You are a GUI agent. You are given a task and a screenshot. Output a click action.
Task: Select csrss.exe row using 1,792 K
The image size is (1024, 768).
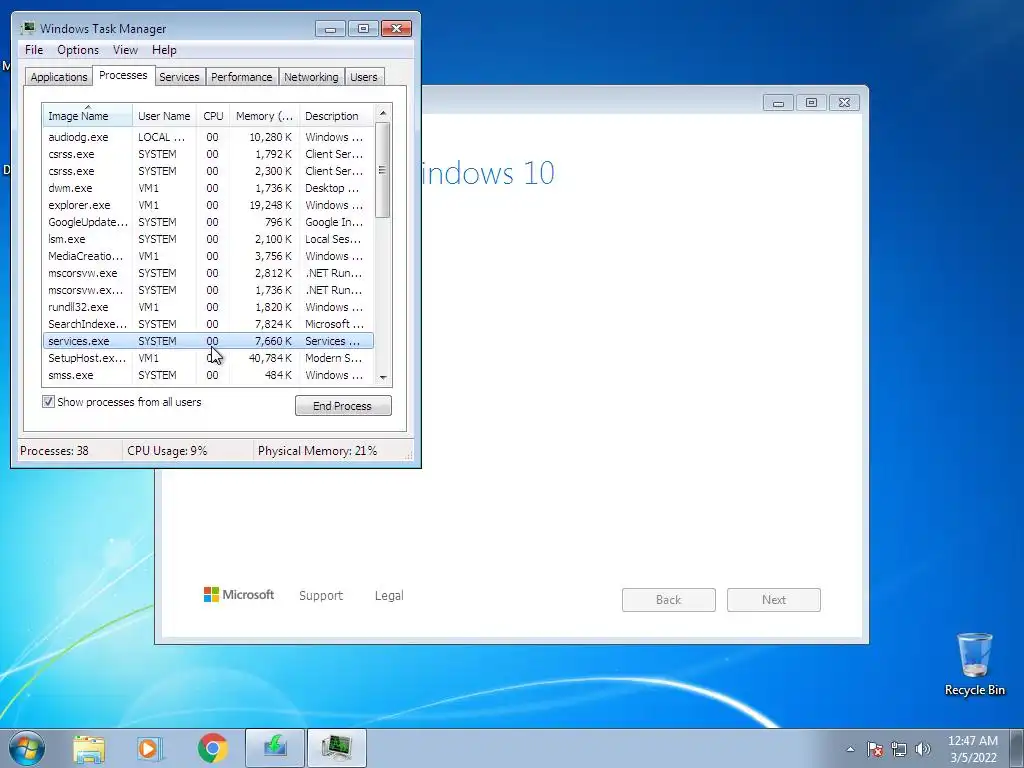(x=208, y=154)
